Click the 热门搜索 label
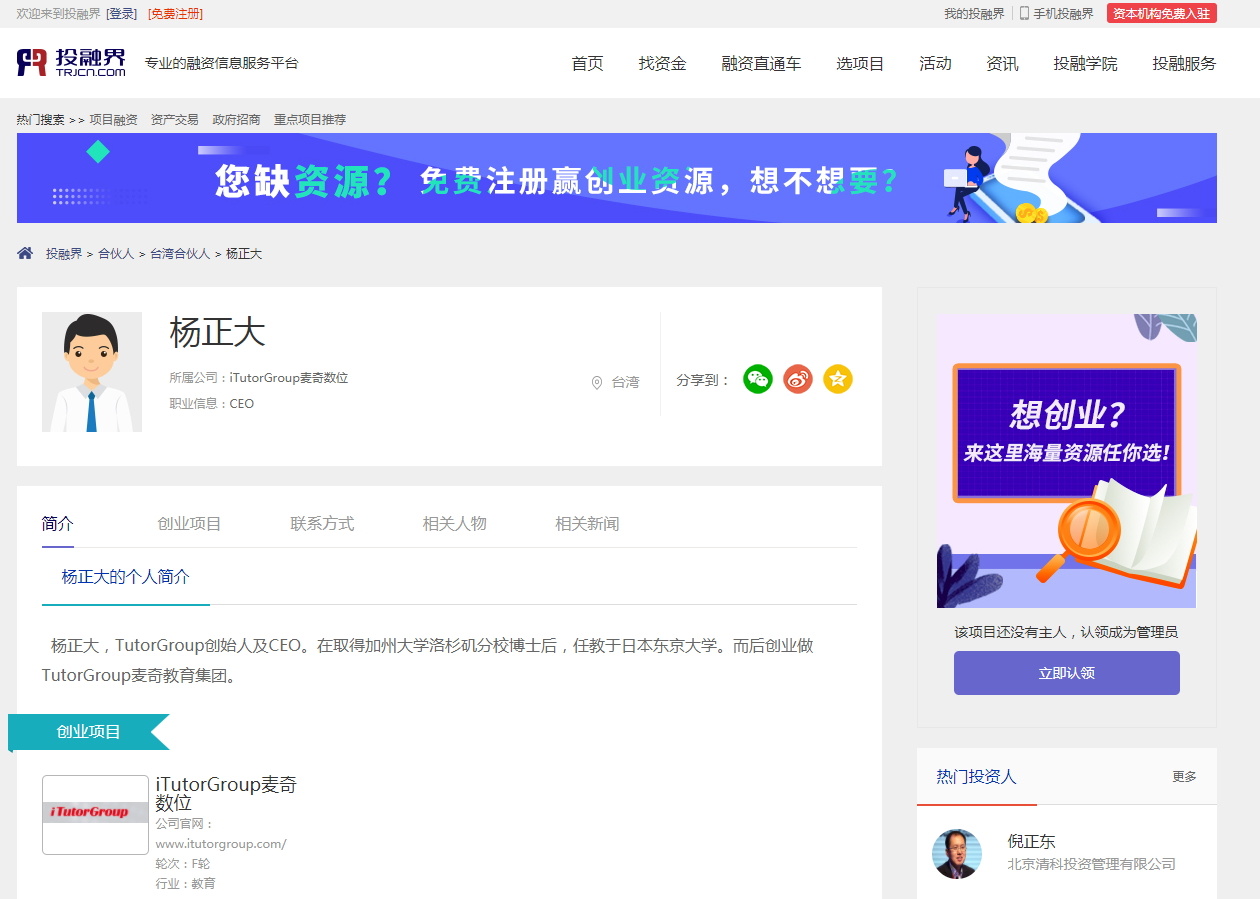 coord(41,119)
